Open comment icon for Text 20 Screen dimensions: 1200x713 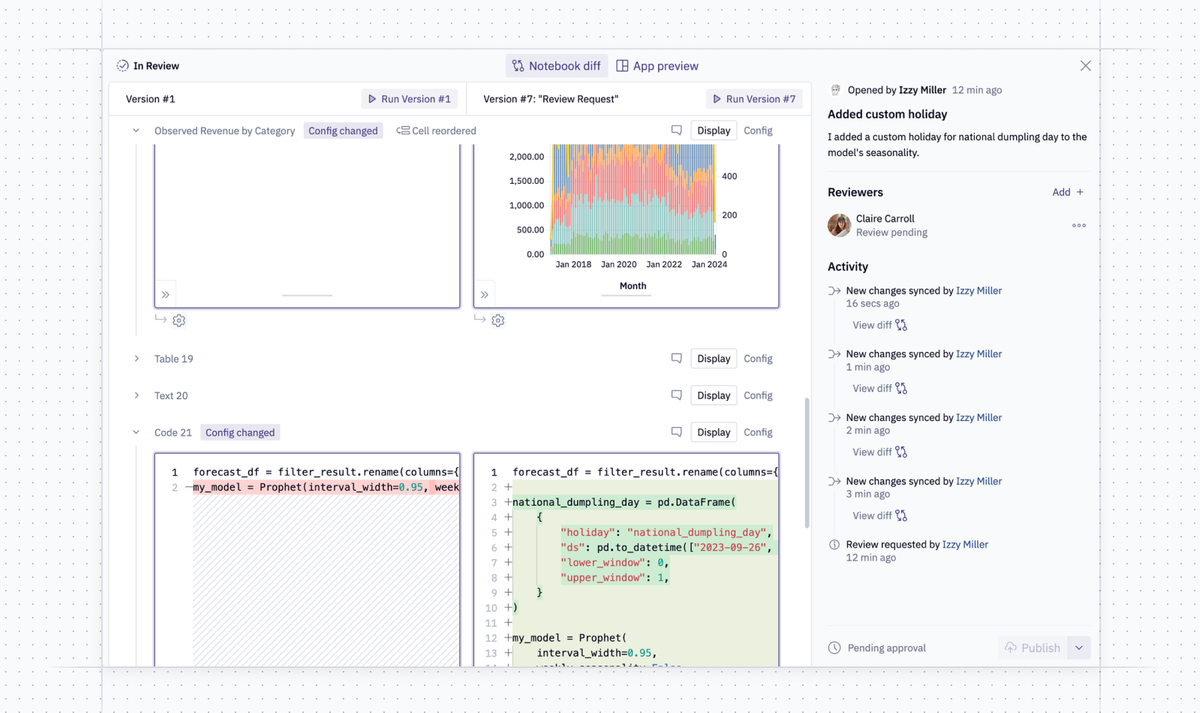[676, 396]
